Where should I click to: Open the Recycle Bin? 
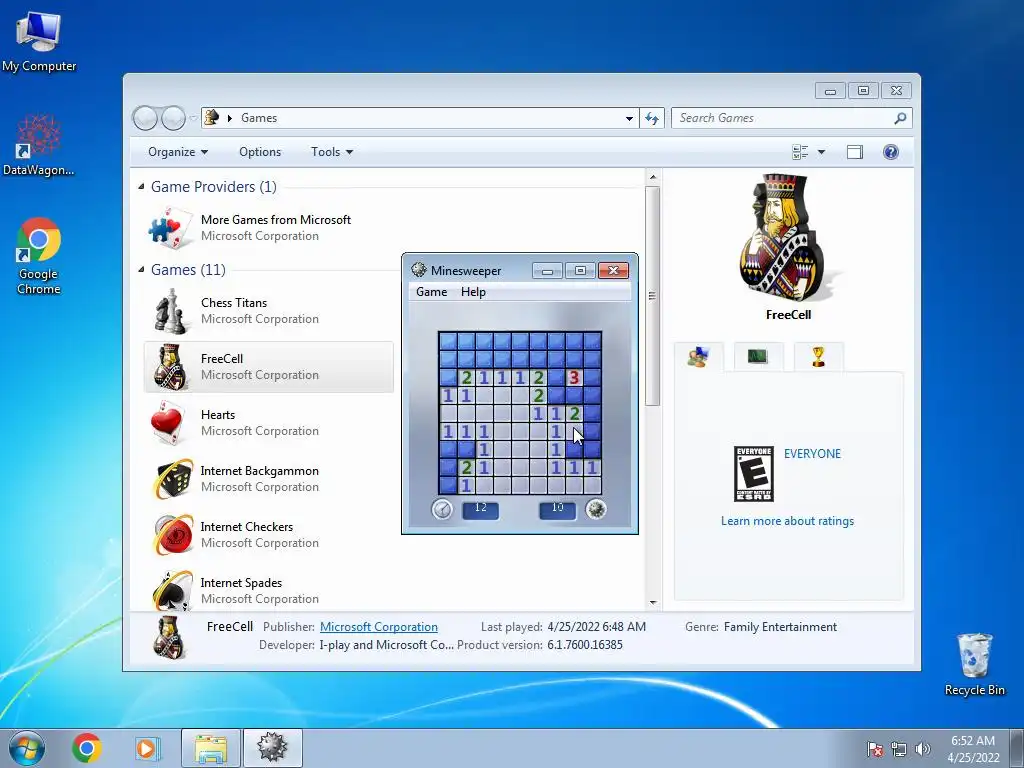974,664
